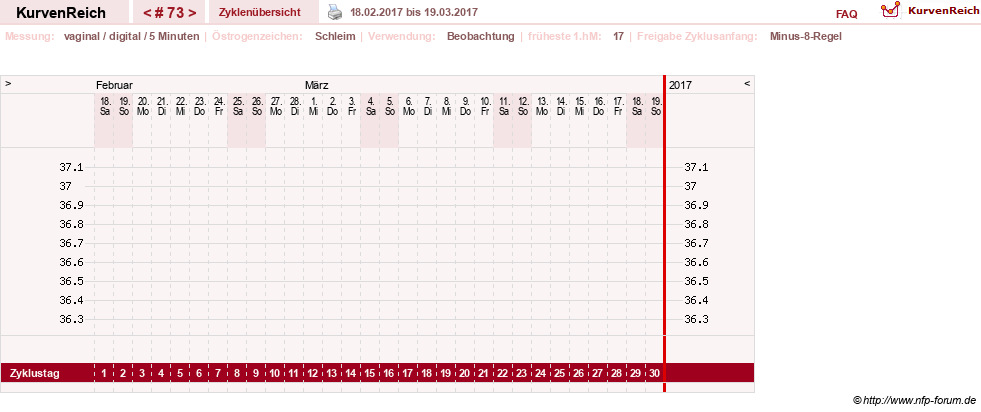This screenshot has height=412, width=981.
Task: Click cycle day 7
Action: (218, 374)
